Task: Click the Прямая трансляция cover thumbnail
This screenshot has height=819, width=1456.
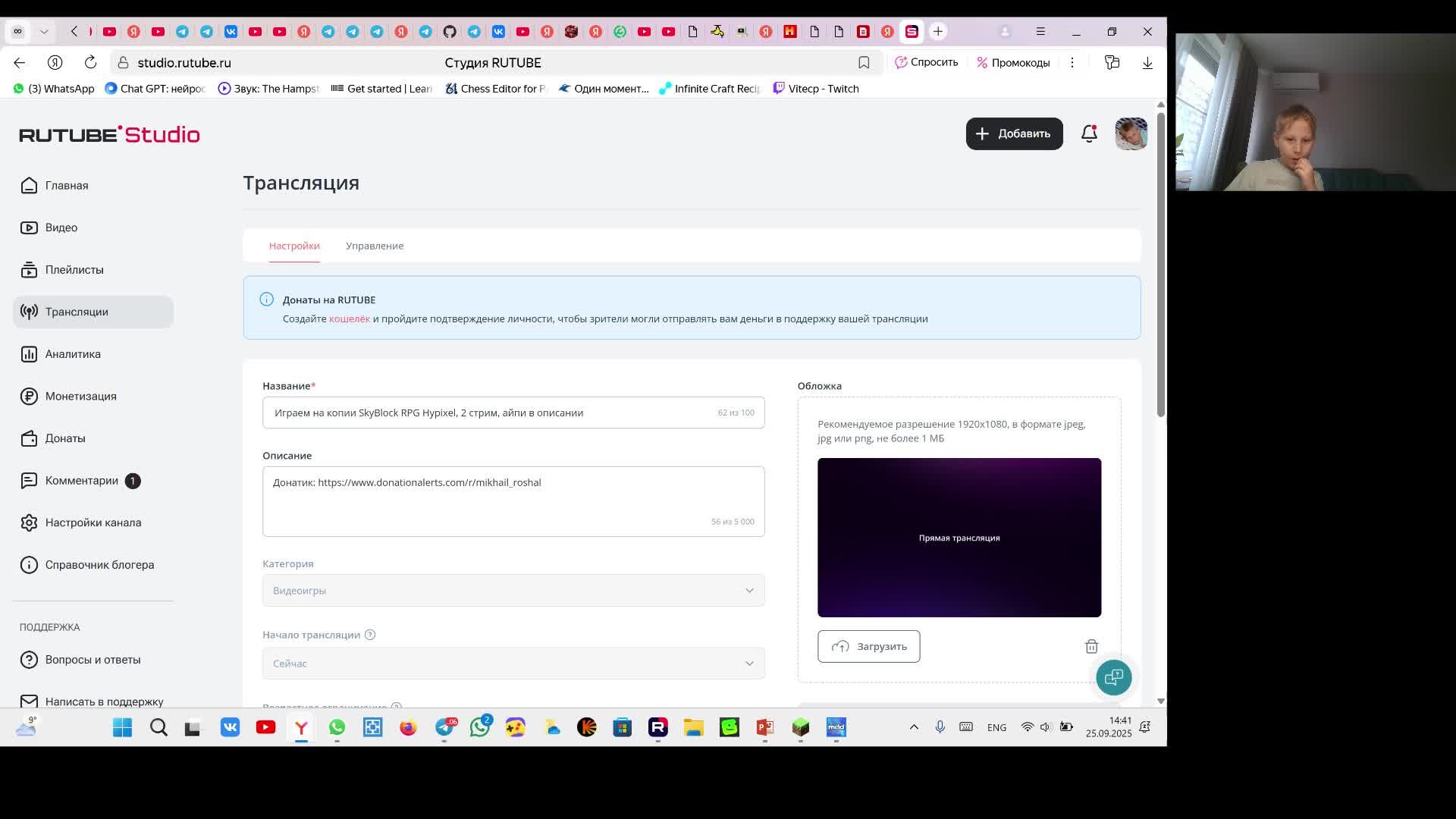Action: point(959,538)
